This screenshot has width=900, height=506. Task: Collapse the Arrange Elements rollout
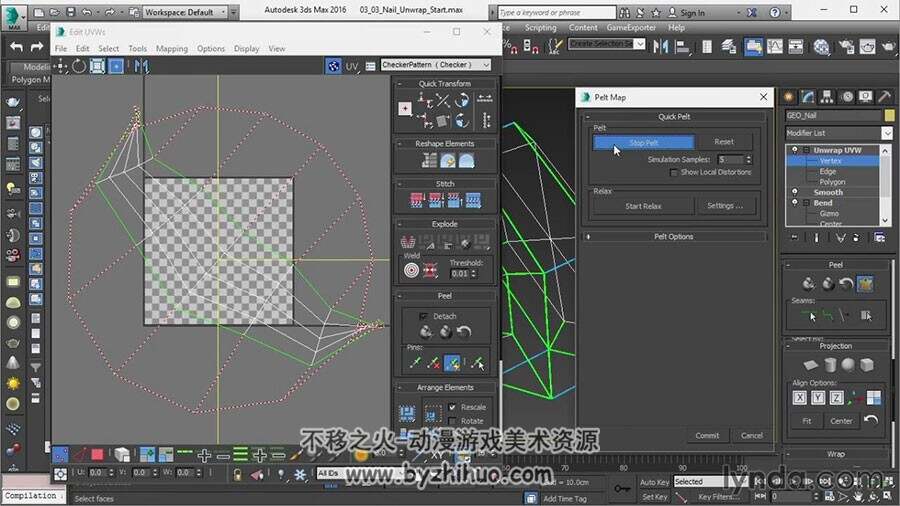pyautogui.click(x=400, y=387)
